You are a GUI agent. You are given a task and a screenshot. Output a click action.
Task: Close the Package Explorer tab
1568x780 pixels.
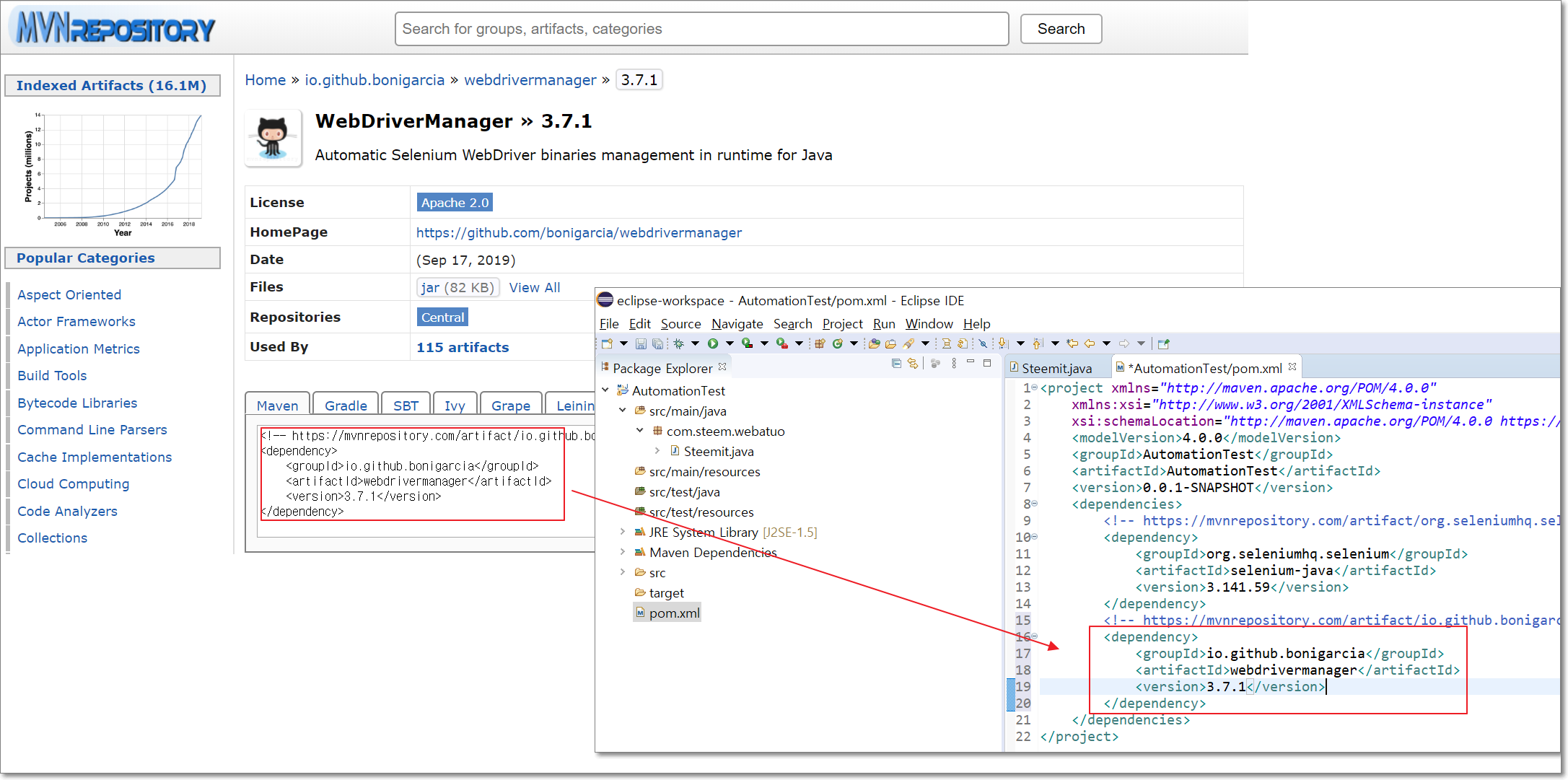pos(722,367)
